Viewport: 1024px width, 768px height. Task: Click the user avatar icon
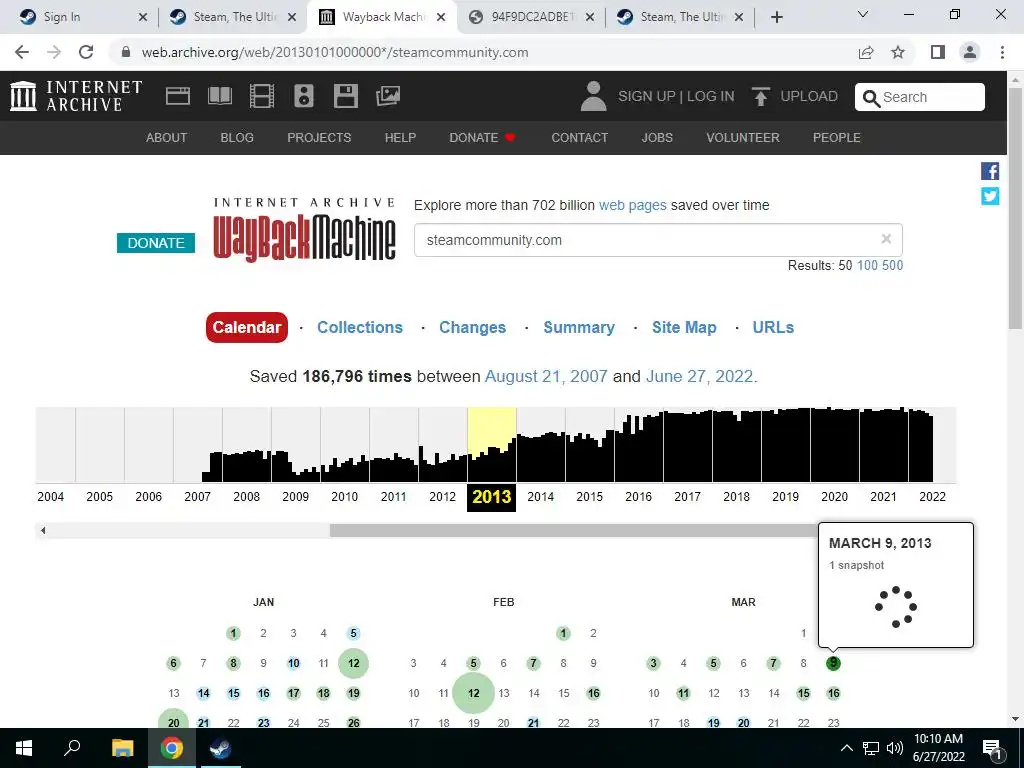pyautogui.click(x=593, y=96)
